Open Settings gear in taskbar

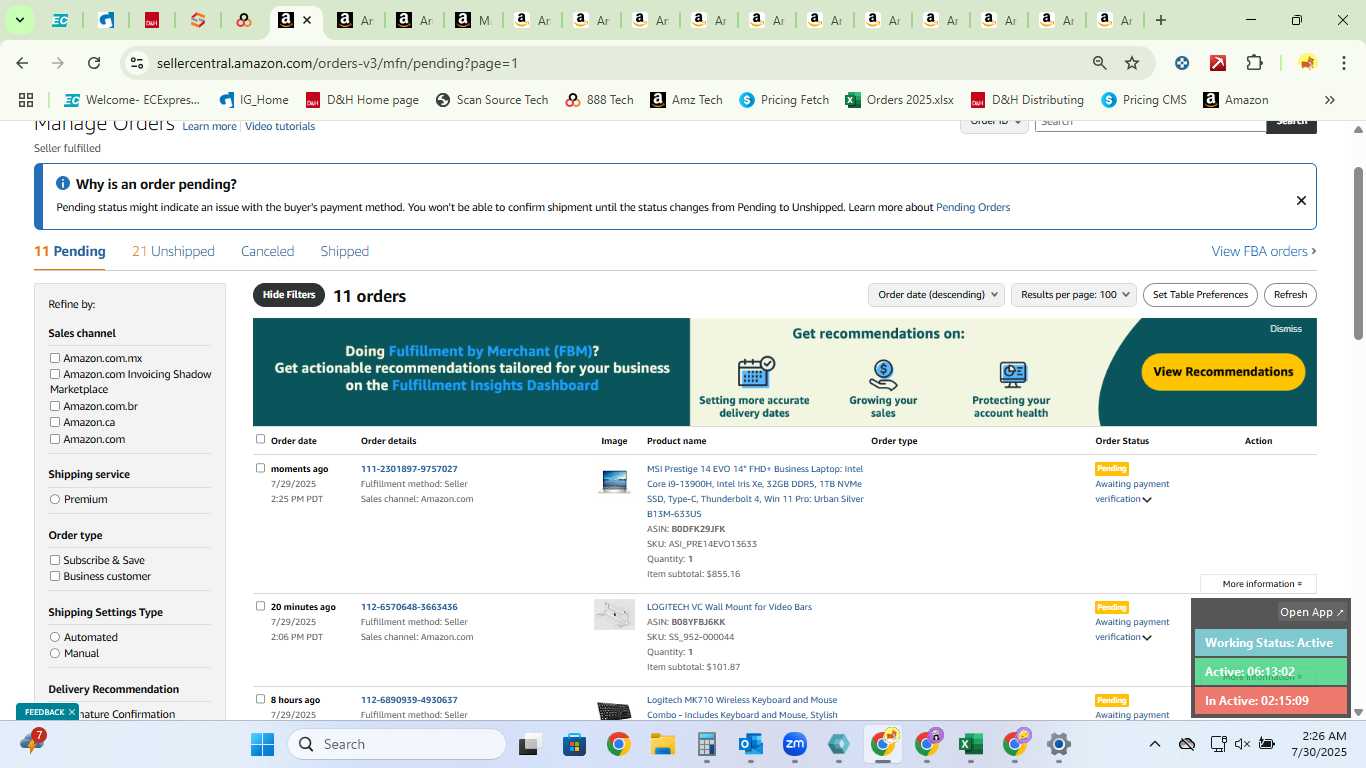coord(1059,744)
